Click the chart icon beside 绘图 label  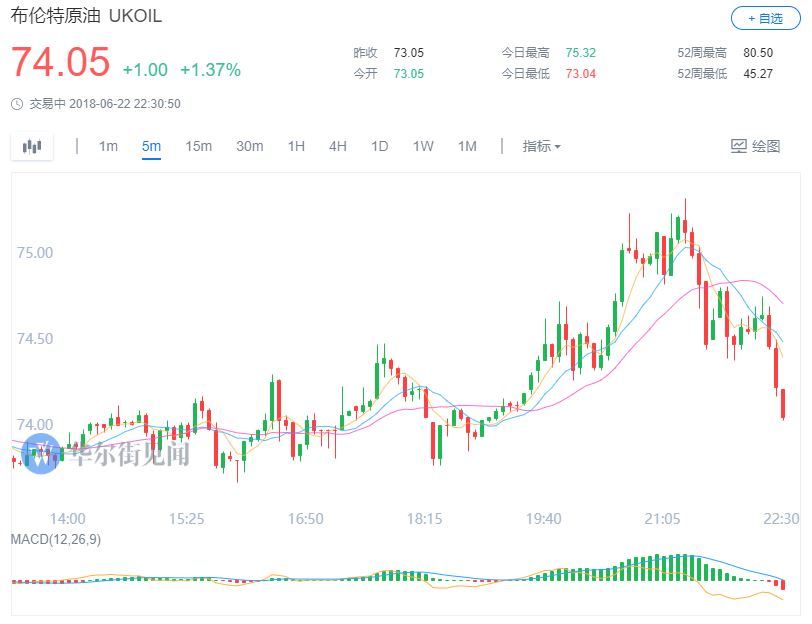737,145
